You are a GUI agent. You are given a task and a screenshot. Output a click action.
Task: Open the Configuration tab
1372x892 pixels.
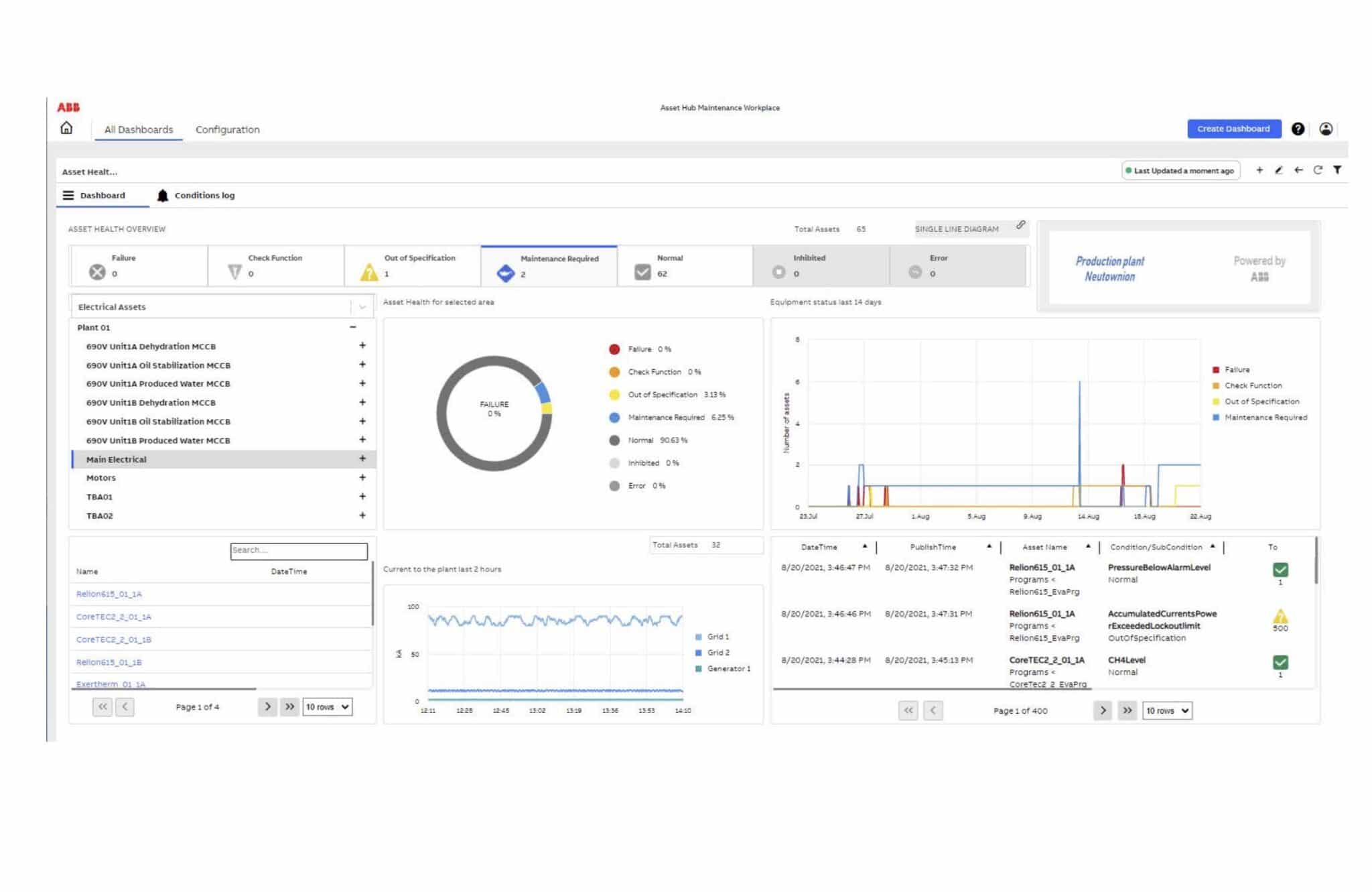(227, 129)
